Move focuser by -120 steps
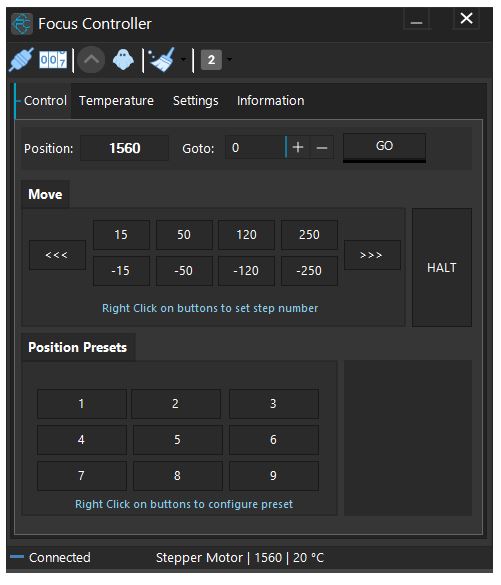The image size is (501, 585). (x=246, y=271)
